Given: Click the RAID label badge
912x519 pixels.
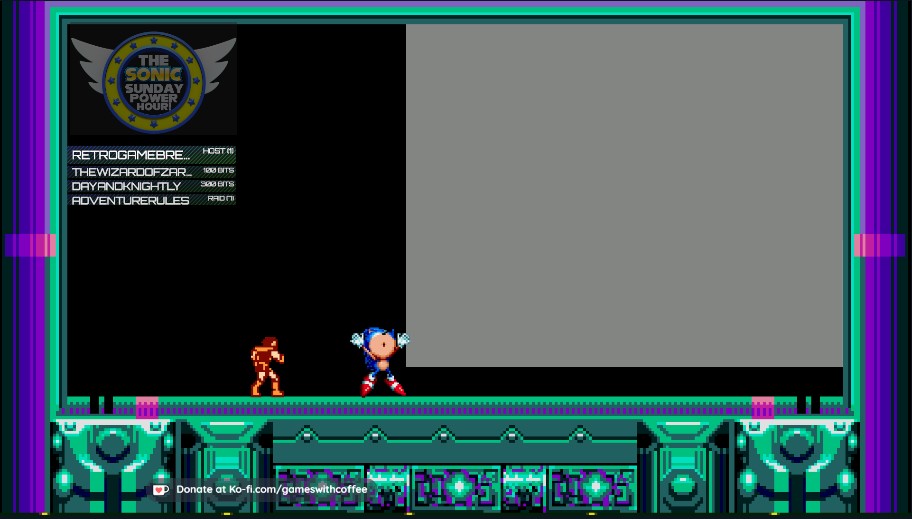Looking at the screenshot, I should pos(221,199).
